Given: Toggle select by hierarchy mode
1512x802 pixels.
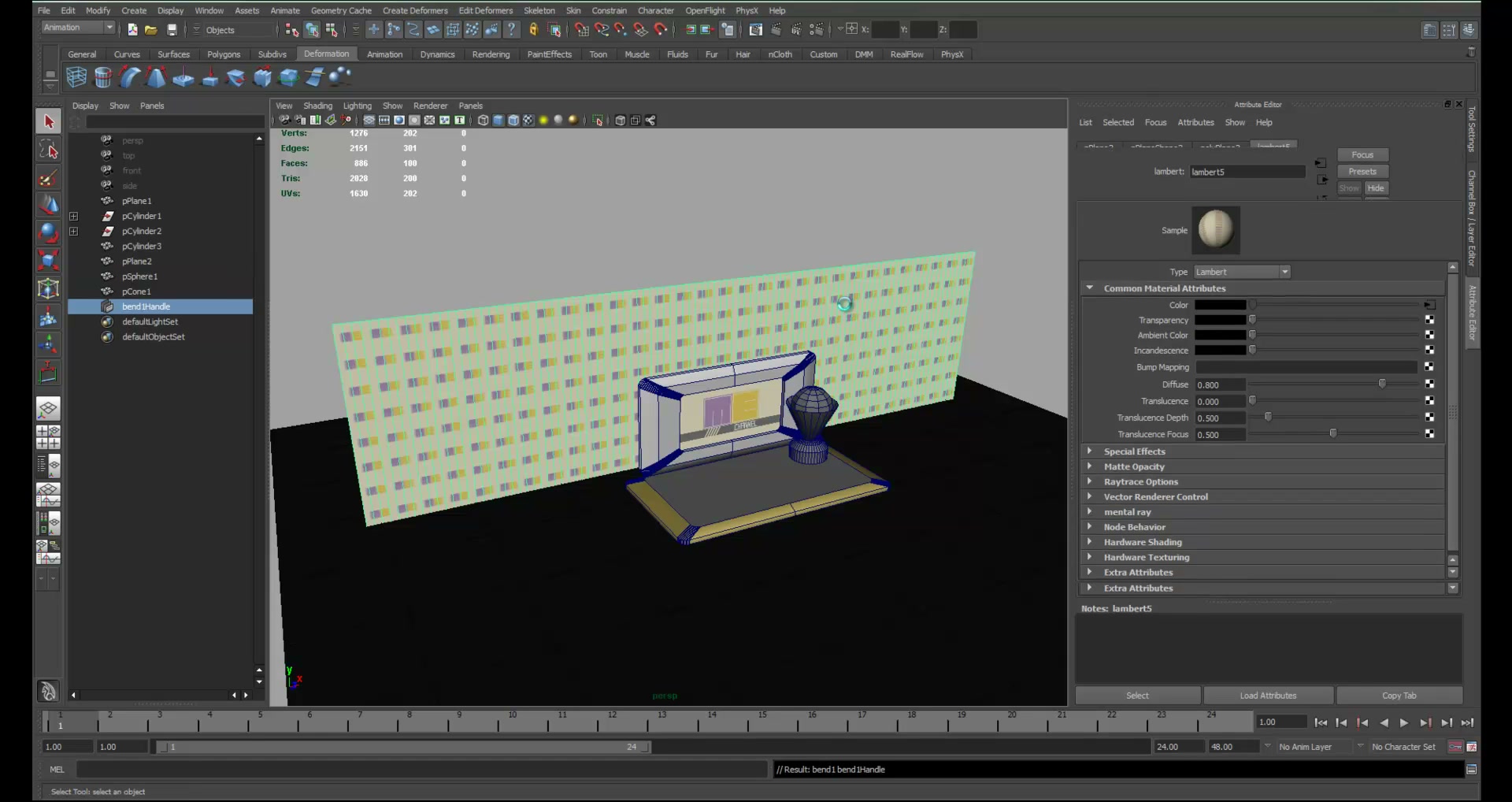Looking at the screenshot, I should (x=292, y=30).
